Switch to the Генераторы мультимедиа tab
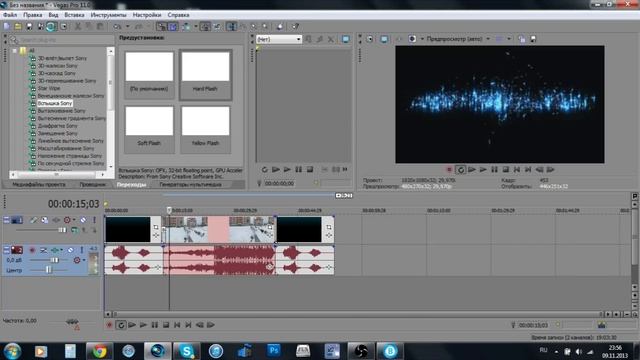 (x=190, y=184)
